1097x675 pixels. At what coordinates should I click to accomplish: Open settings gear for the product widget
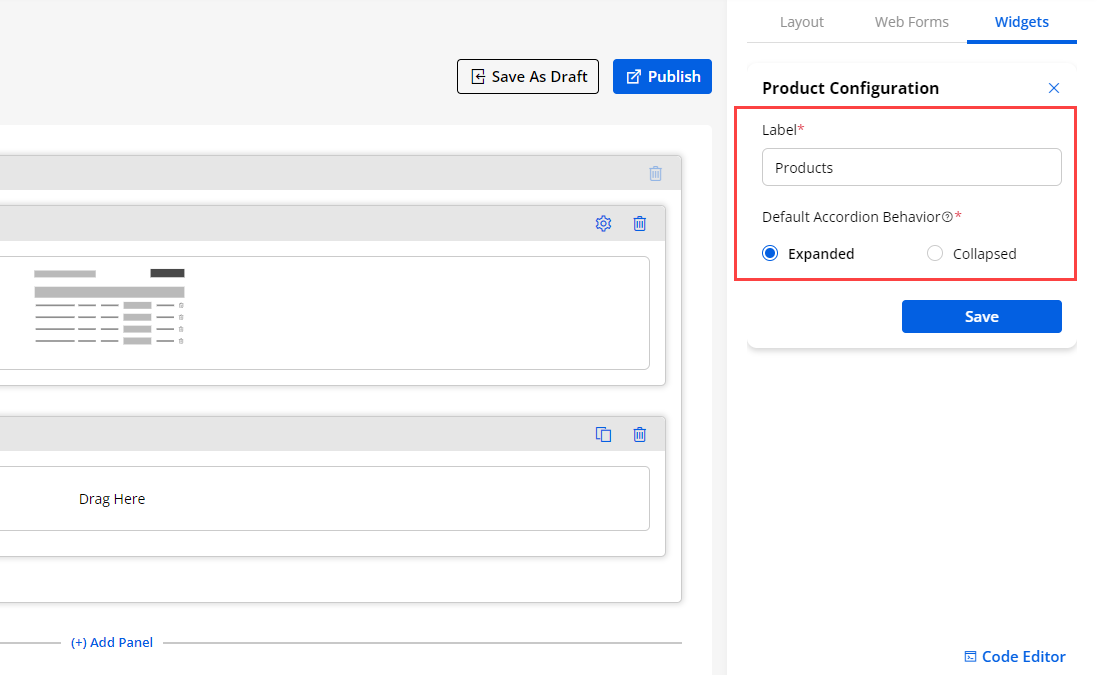pos(603,224)
